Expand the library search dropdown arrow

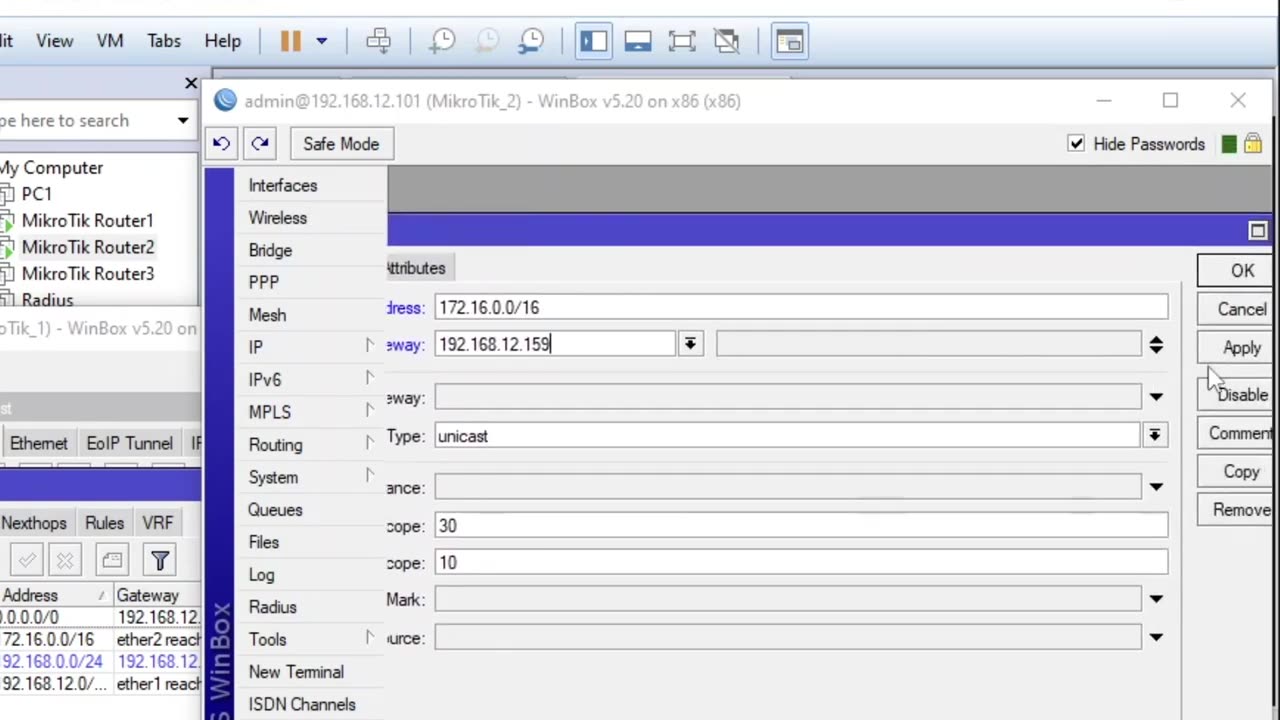point(183,121)
